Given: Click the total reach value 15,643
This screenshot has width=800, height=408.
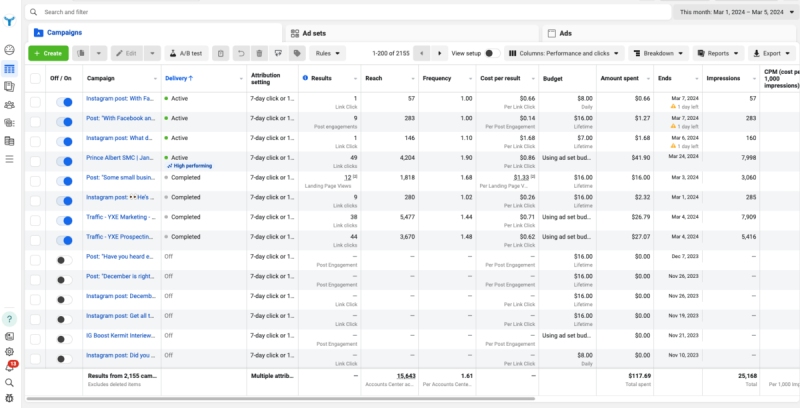Looking at the screenshot, I should [x=406, y=376].
